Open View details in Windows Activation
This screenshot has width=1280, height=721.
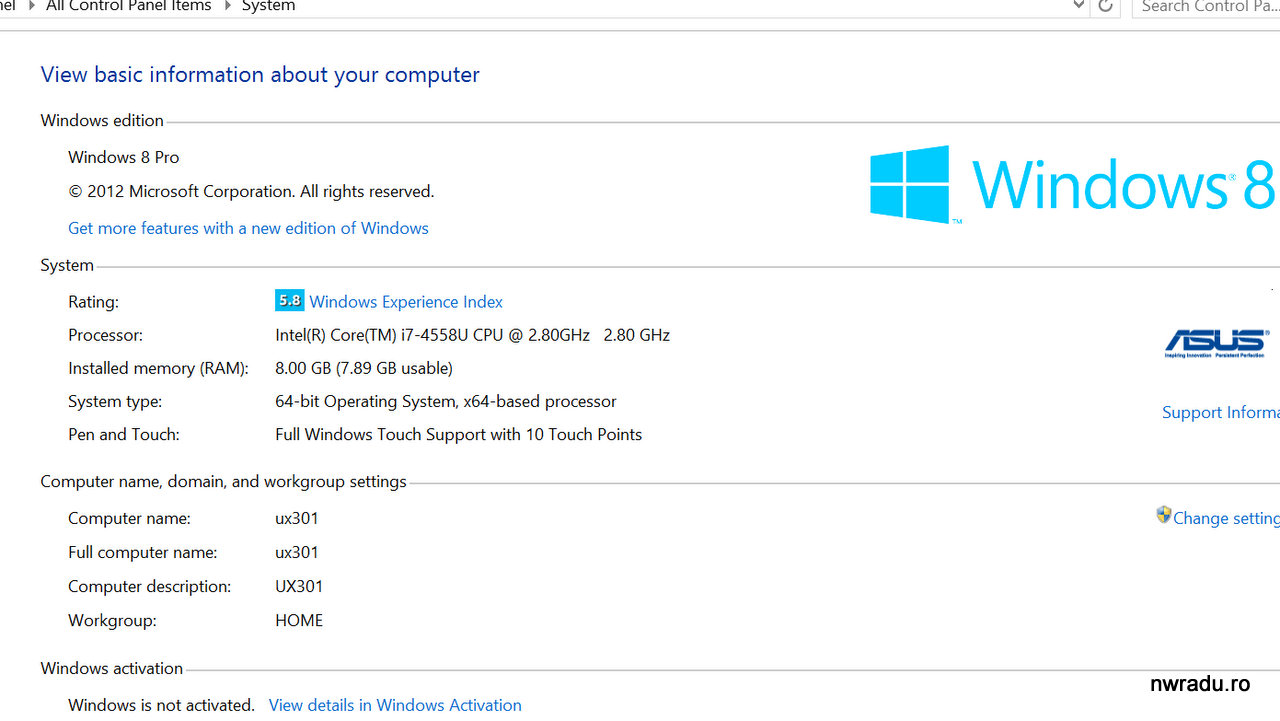coord(395,705)
